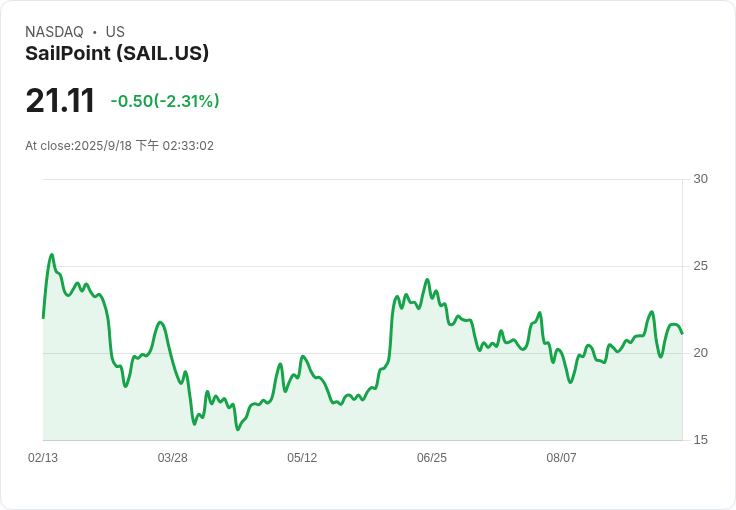Click the 15 price axis label
Screen dimensions: 736x510
coord(701,440)
